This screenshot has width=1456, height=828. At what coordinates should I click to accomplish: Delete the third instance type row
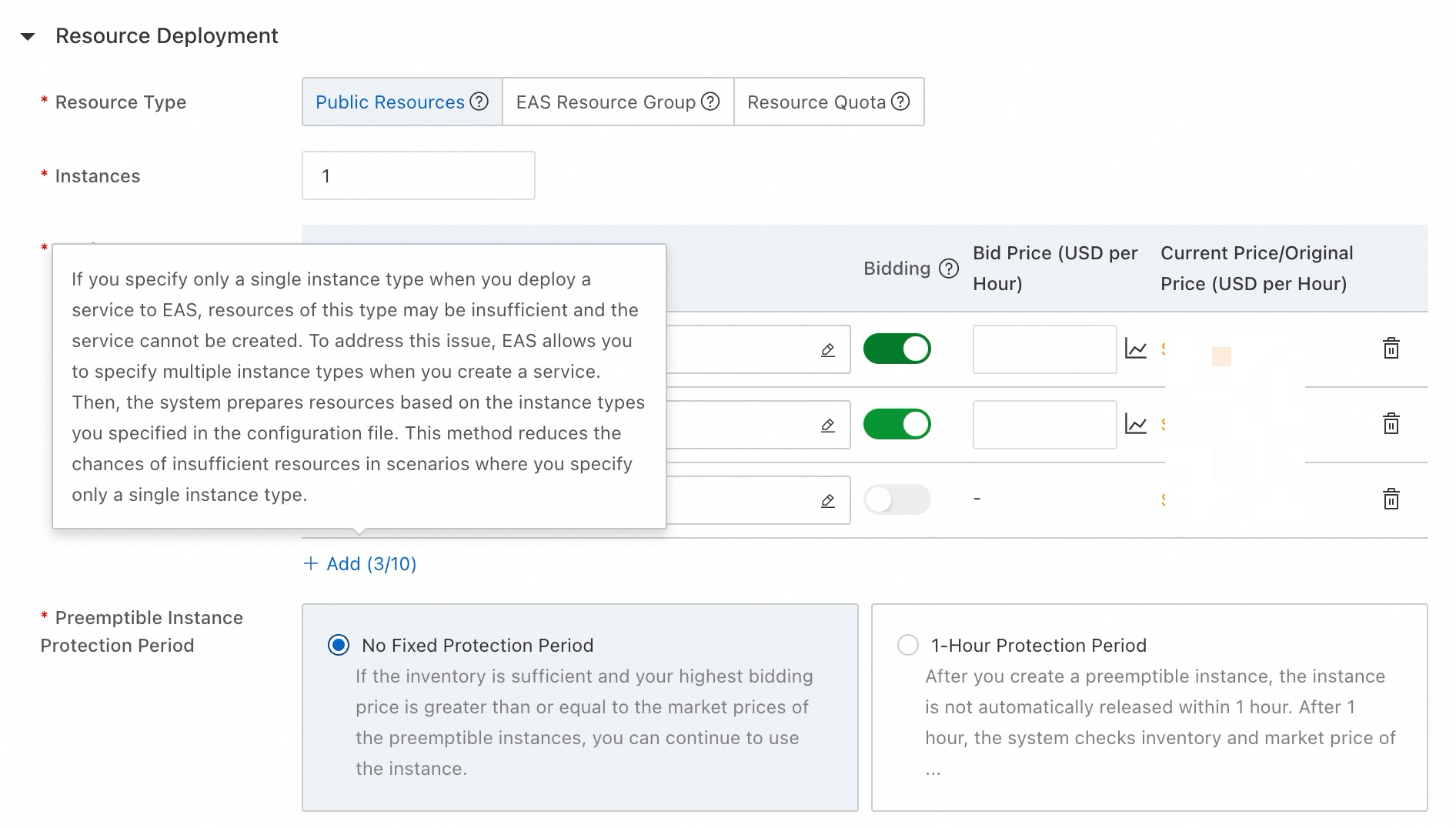(x=1391, y=499)
